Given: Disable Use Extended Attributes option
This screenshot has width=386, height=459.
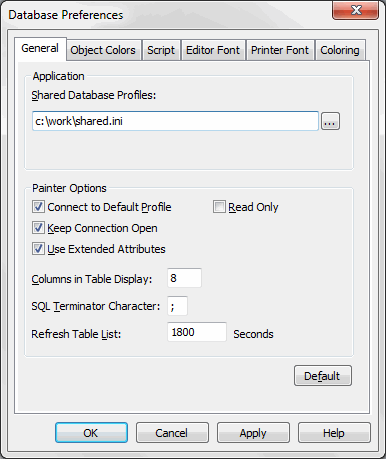Looking at the screenshot, I should (38, 249).
